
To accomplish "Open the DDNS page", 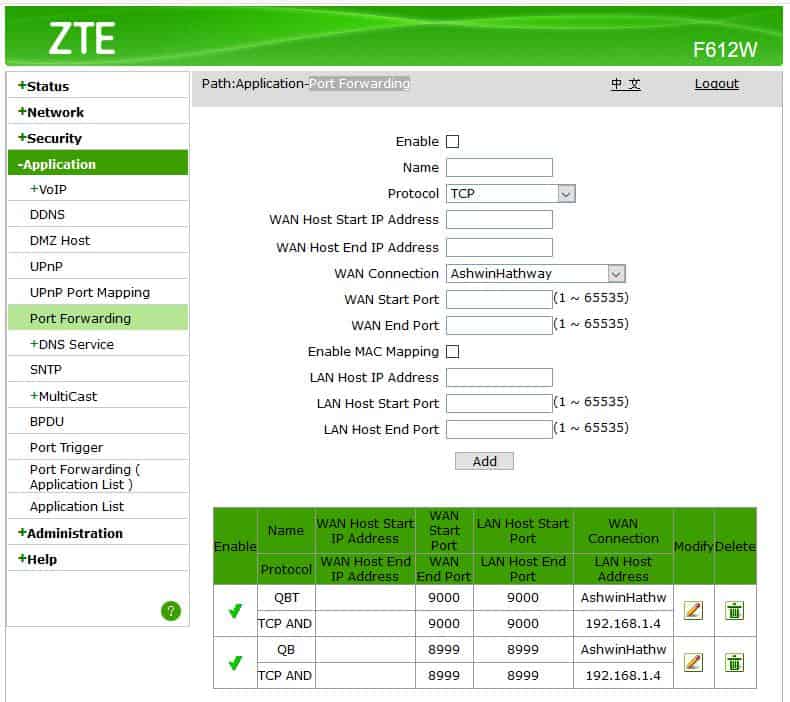I will (47, 215).
